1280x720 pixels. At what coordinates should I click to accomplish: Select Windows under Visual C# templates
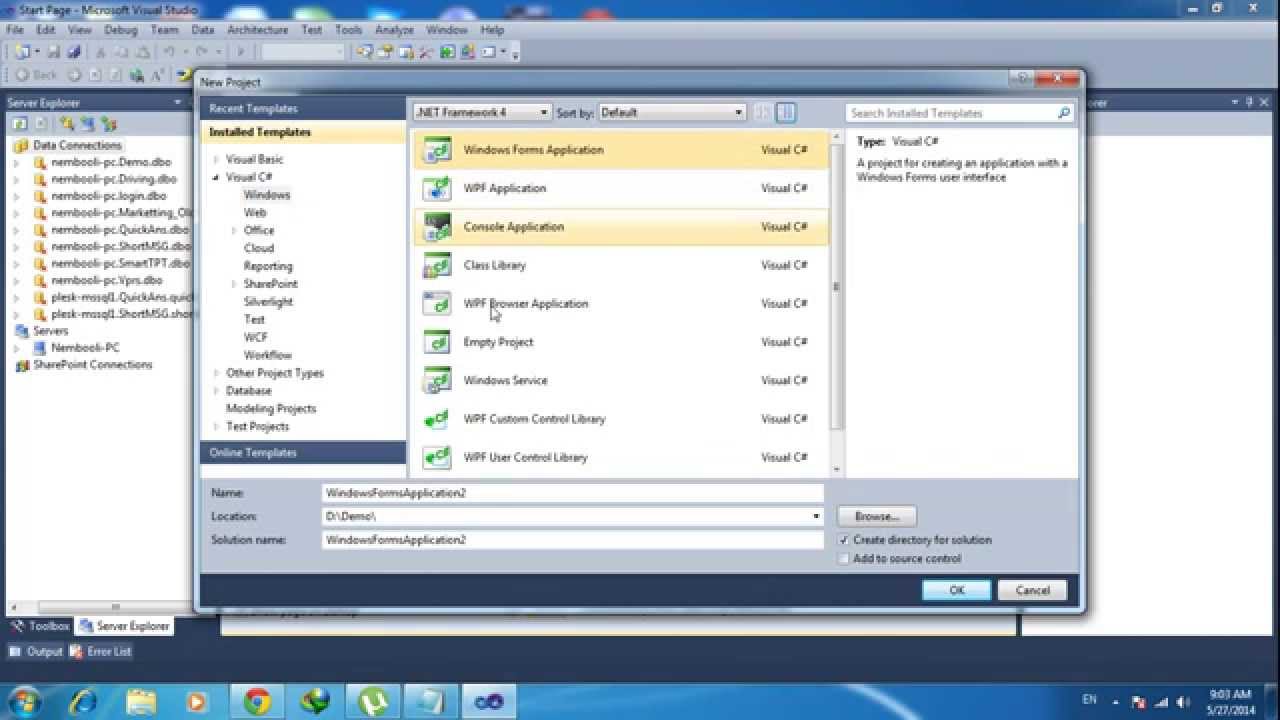[x=267, y=195]
